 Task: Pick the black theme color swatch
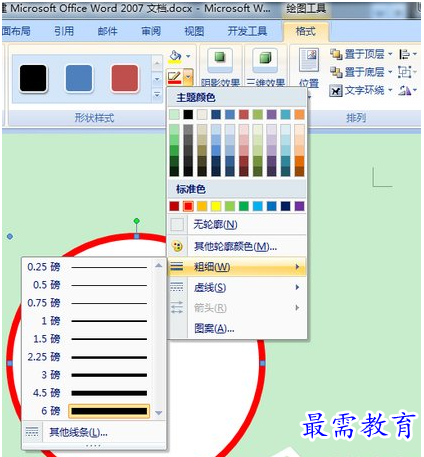click(x=188, y=115)
